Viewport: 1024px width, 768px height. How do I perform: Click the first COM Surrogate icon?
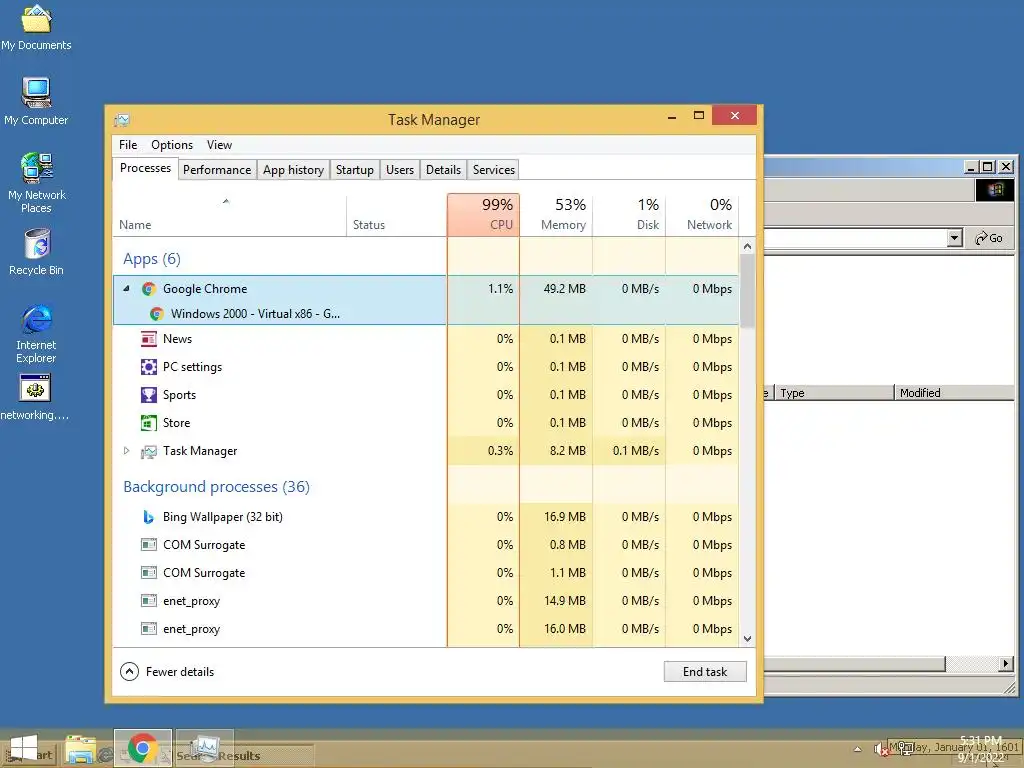149,545
